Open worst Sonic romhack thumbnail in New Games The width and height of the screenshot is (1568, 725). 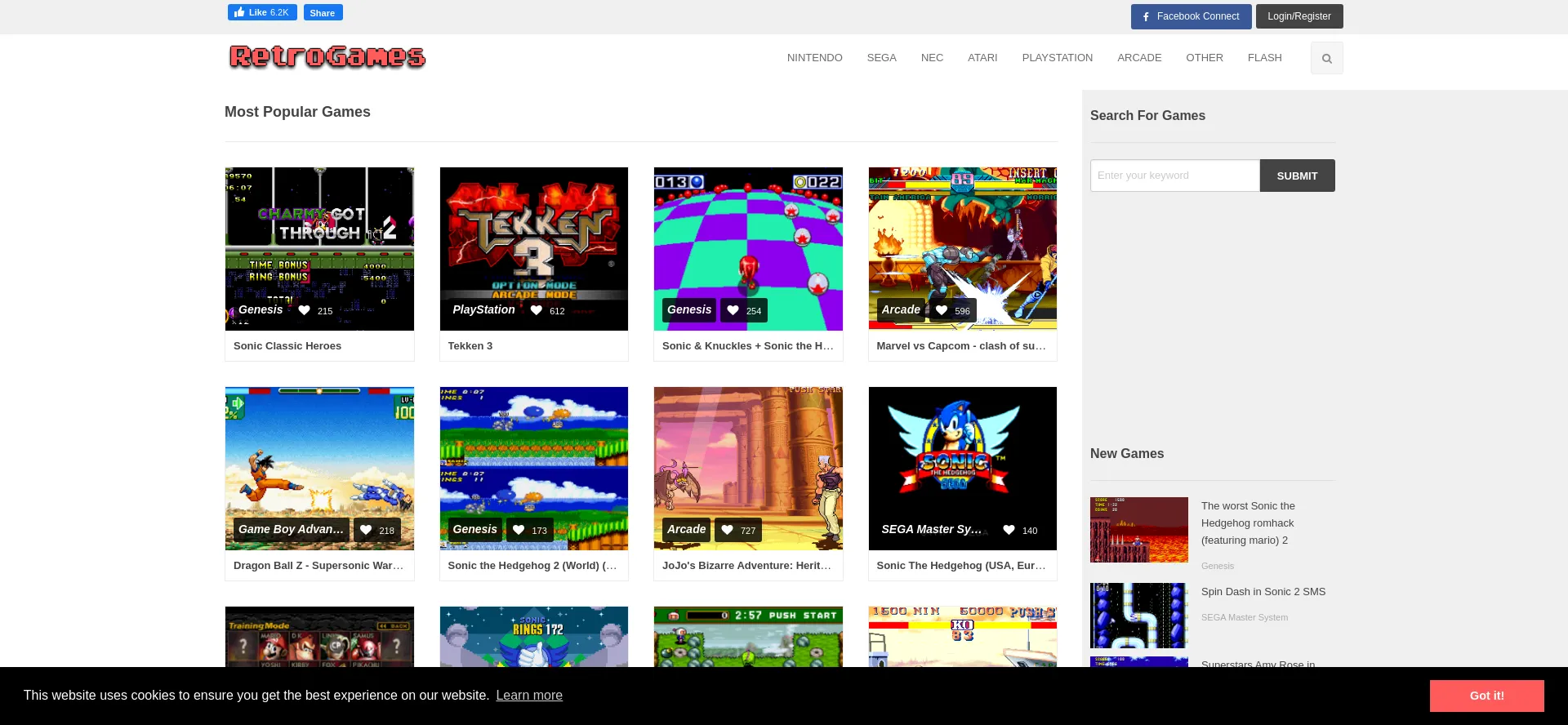pyautogui.click(x=1139, y=530)
